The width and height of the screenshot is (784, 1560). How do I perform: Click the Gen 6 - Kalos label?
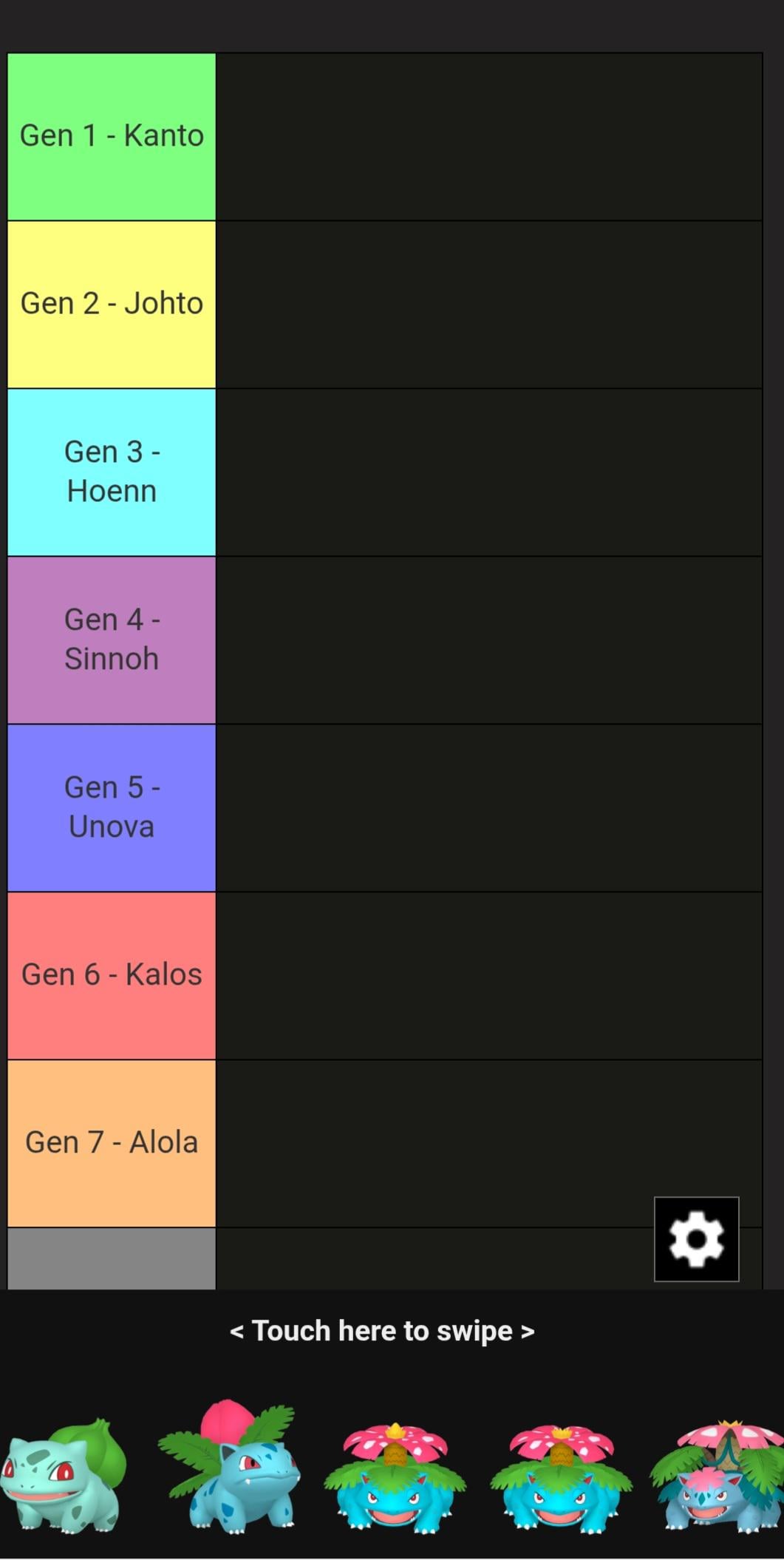click(x=112, y=976)
